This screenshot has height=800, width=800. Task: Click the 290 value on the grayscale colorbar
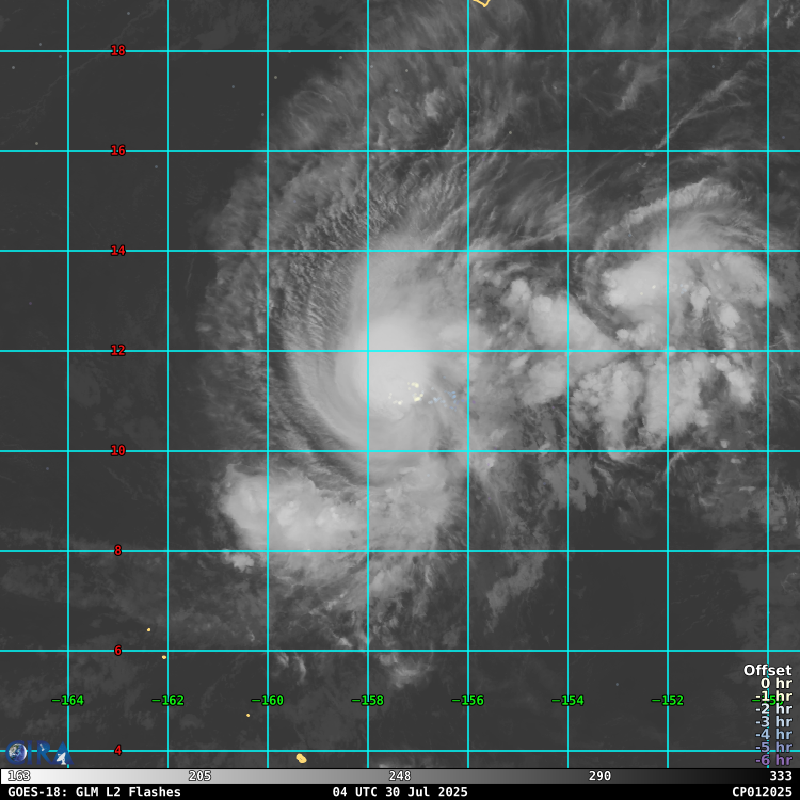[600, 776]
